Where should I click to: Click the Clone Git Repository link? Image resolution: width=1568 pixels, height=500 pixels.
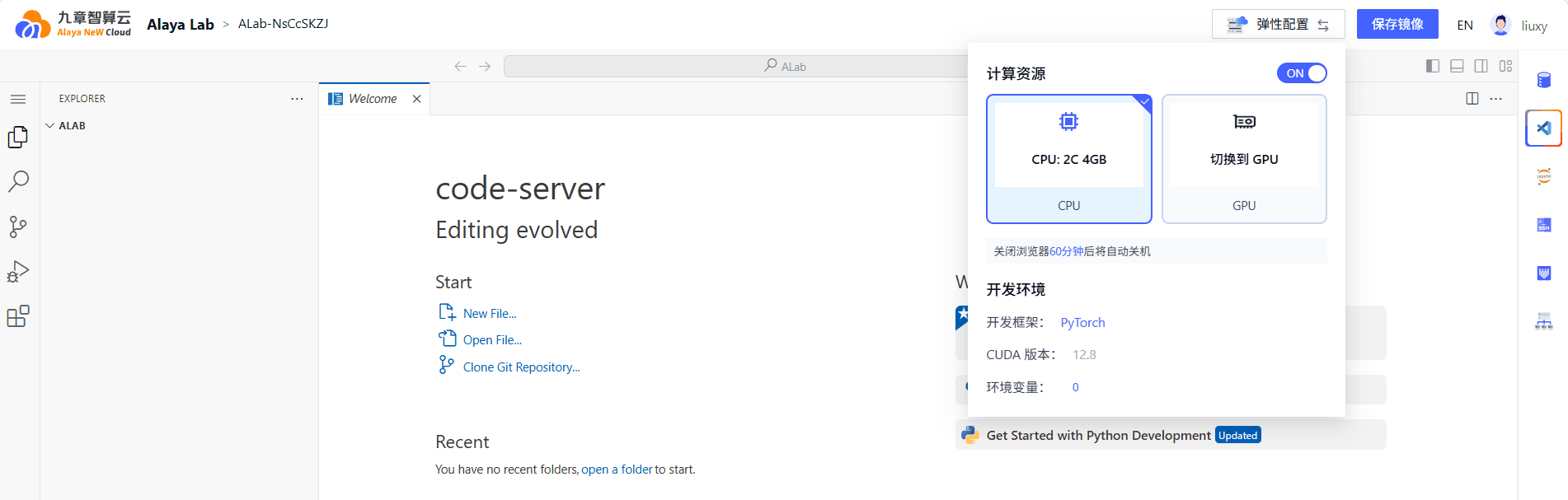(521, 367)
